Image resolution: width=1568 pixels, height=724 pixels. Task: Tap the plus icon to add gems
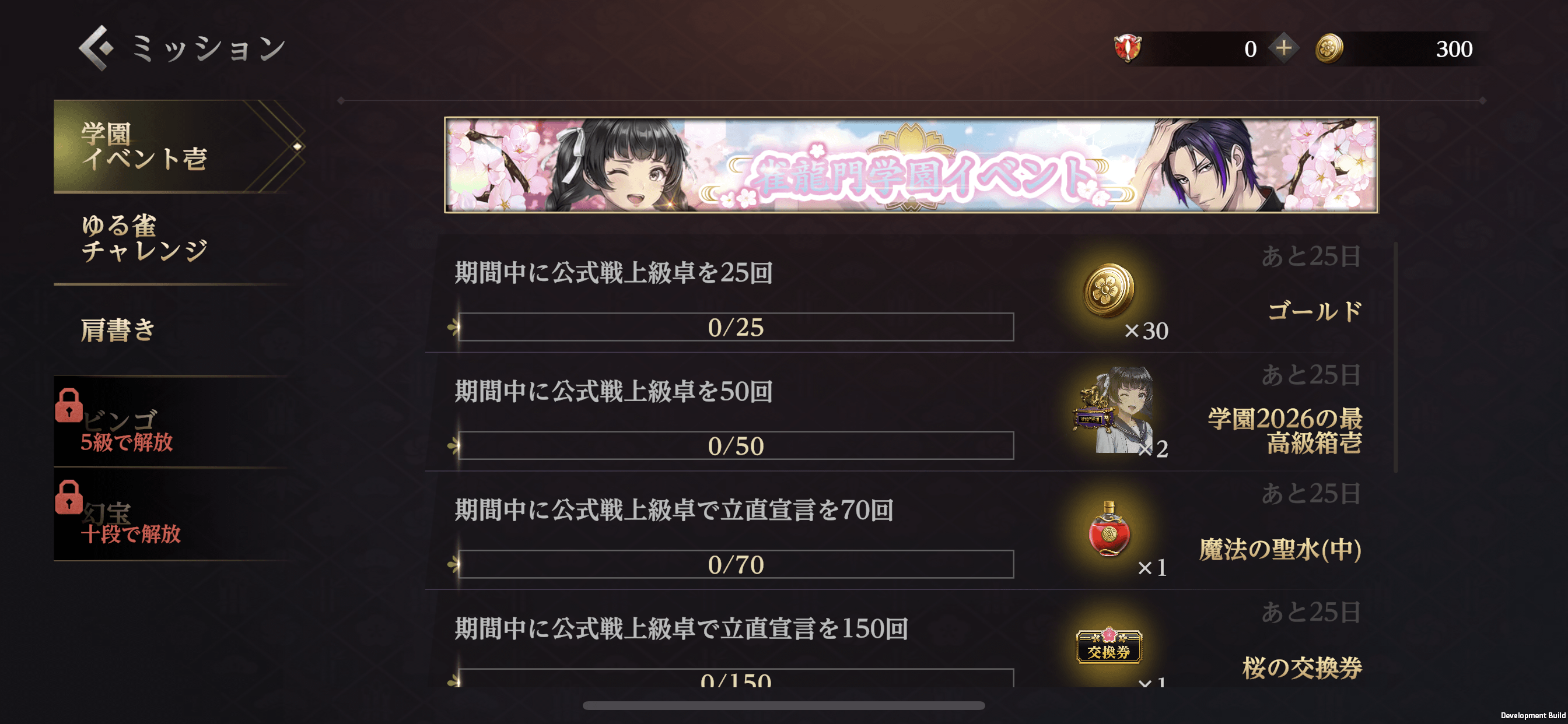(1284, 48)
